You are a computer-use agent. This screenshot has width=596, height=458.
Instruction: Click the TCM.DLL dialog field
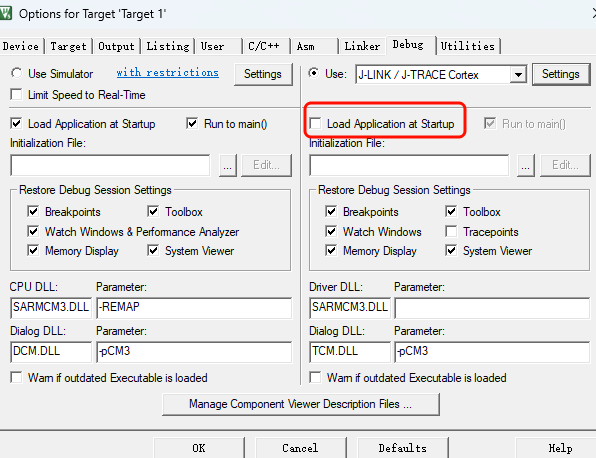pyautogui.click(x=350, y=352)
